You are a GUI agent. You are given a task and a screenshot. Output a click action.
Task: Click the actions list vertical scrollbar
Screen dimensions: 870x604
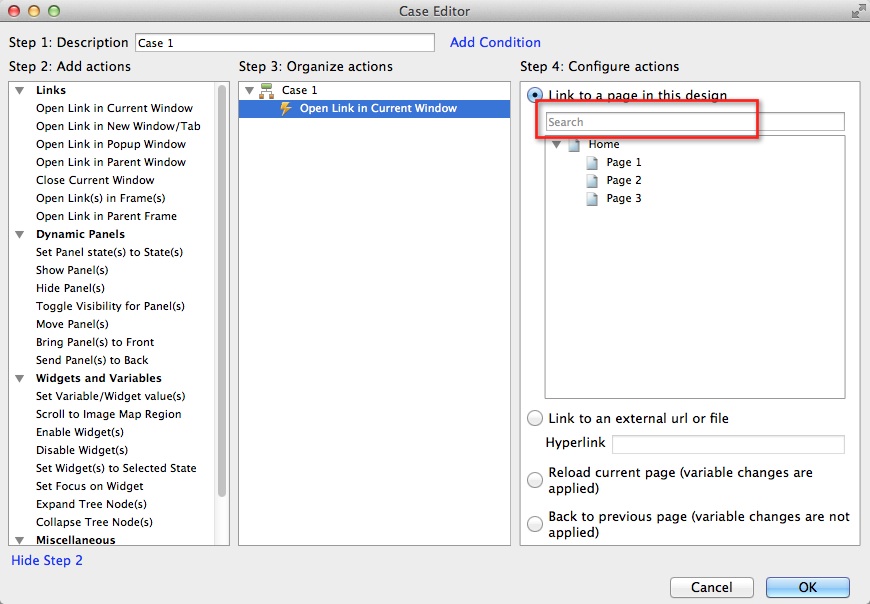point(222,300)
